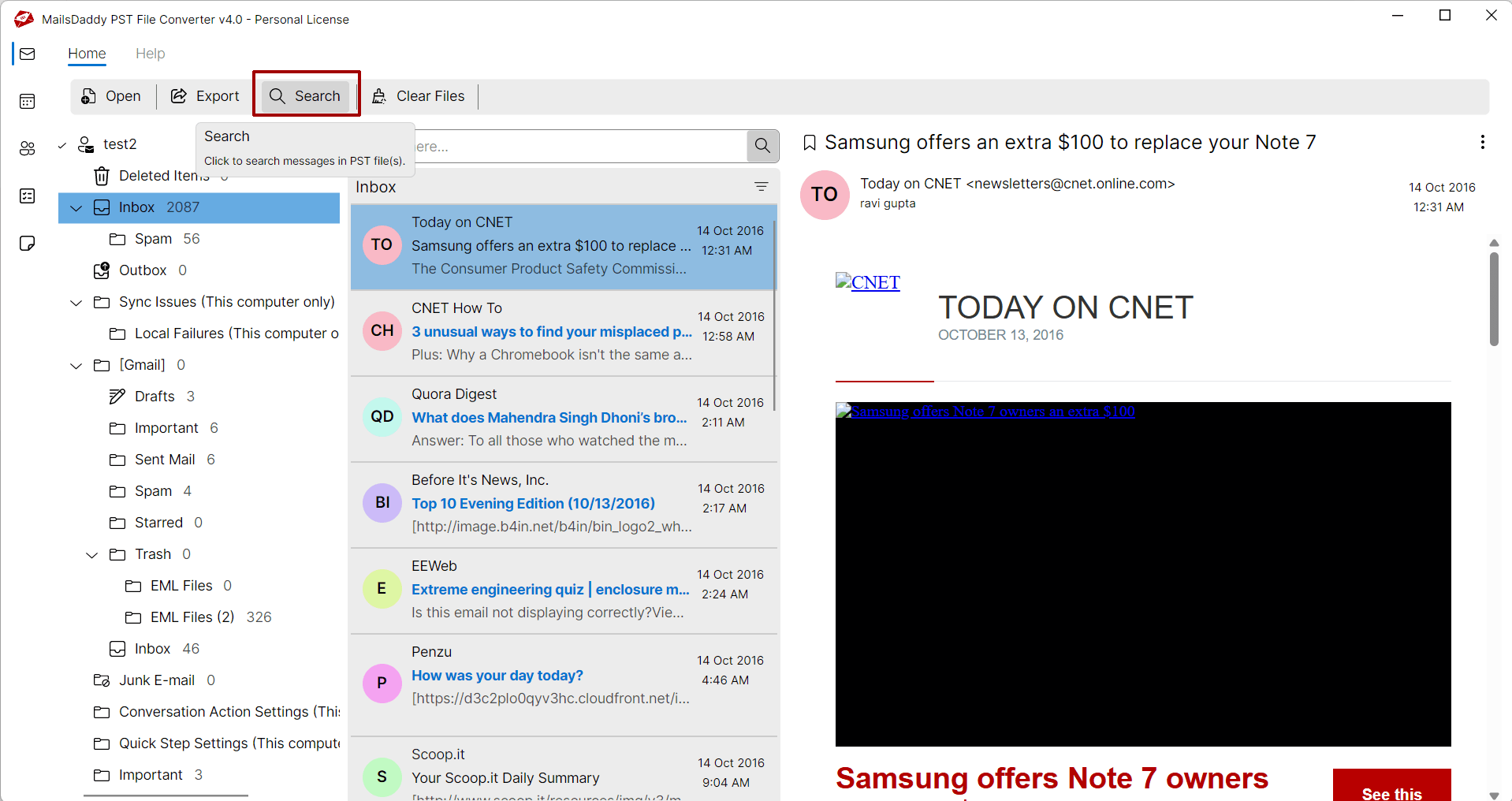The height and width of the screenshot is (801, 1512).
Task: Click the magnifier search button
Action: pyautogui.click(x=762, y=146)
